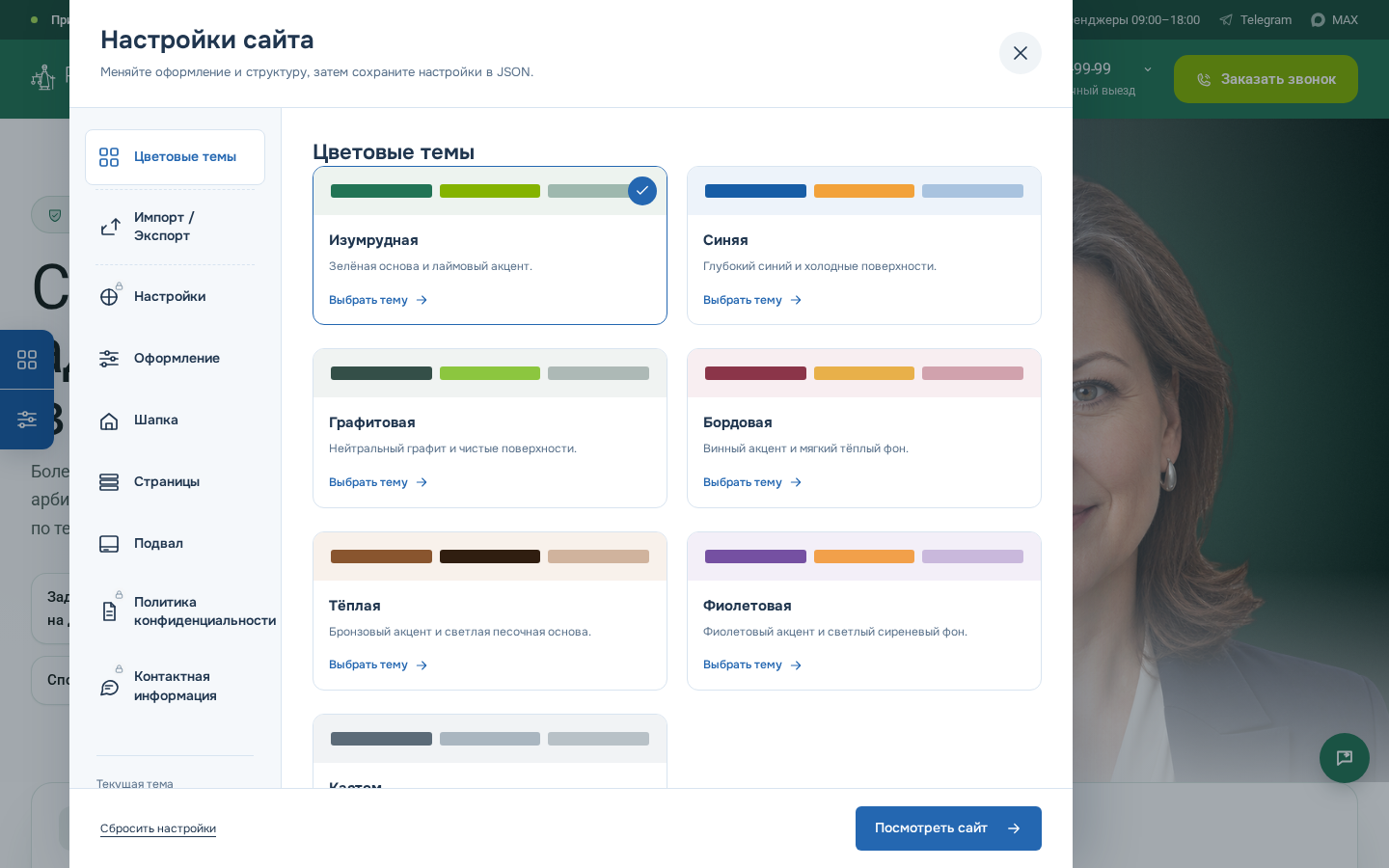Choose the Фиолетовая theme link
1389x868 pixels.
752,665
